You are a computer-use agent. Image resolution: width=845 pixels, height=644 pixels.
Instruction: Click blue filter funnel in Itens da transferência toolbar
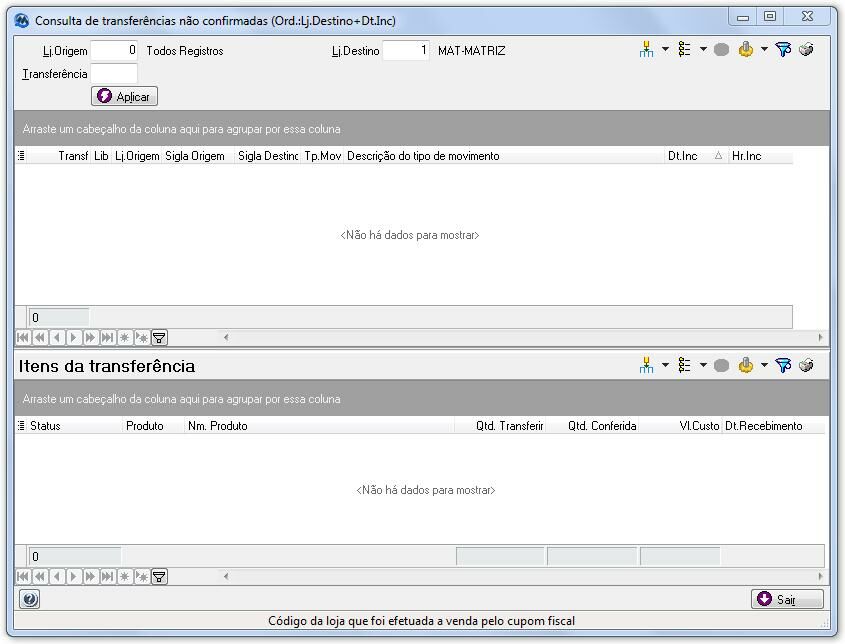(783, 365)
